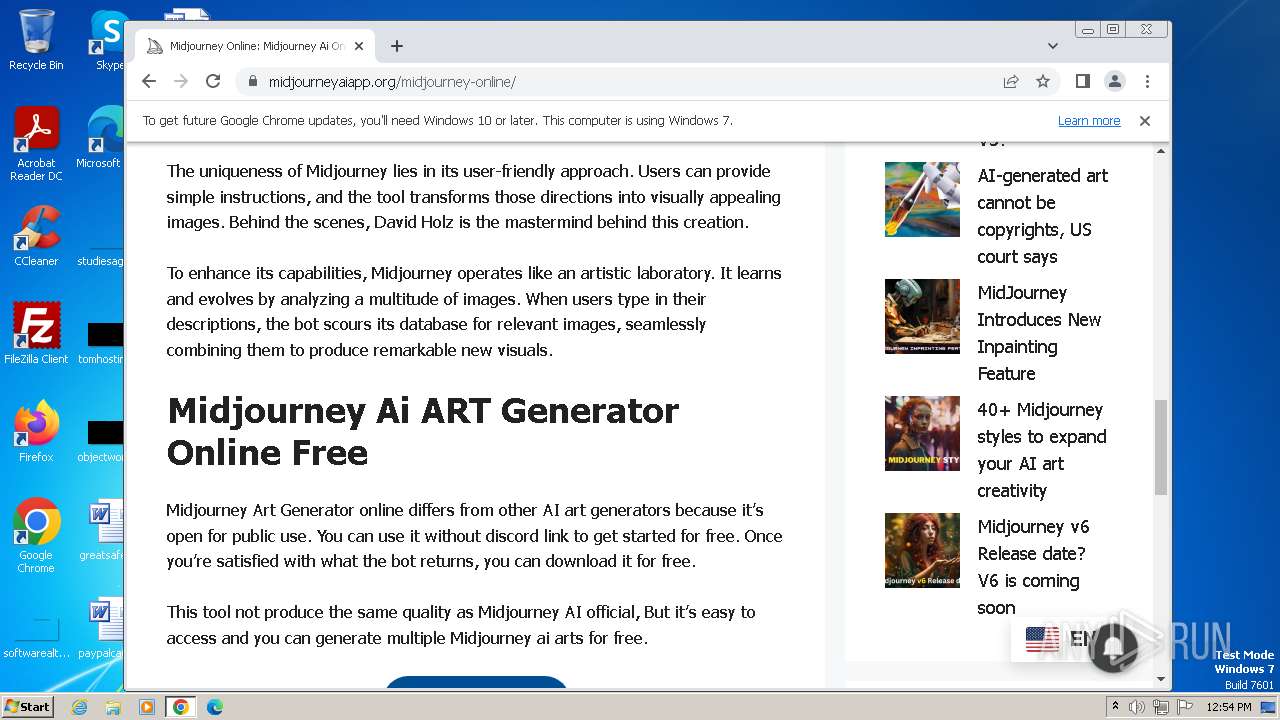The width and height of the screenshot is (1280, 720).
Task: Click the AI-generated art article thumbnail
Action: [x=922, y=199]
